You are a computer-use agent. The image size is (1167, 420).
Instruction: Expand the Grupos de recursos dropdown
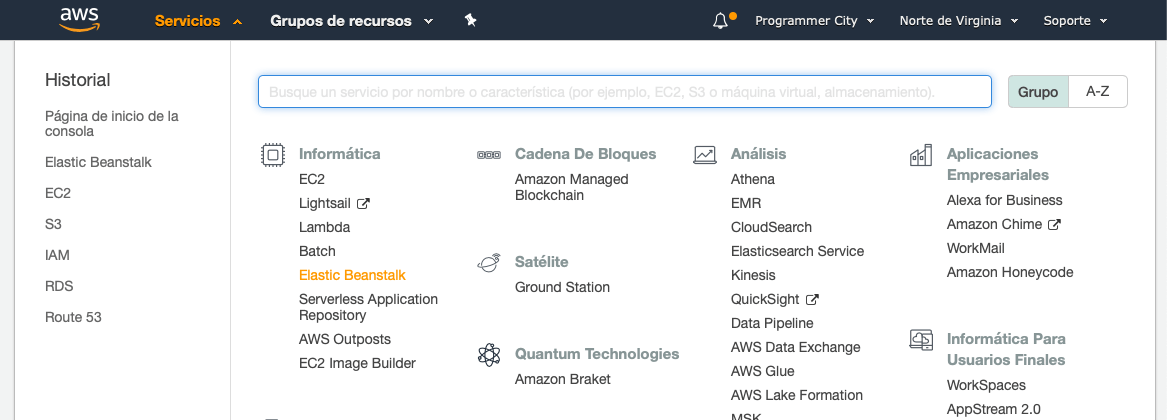point(351,21)
